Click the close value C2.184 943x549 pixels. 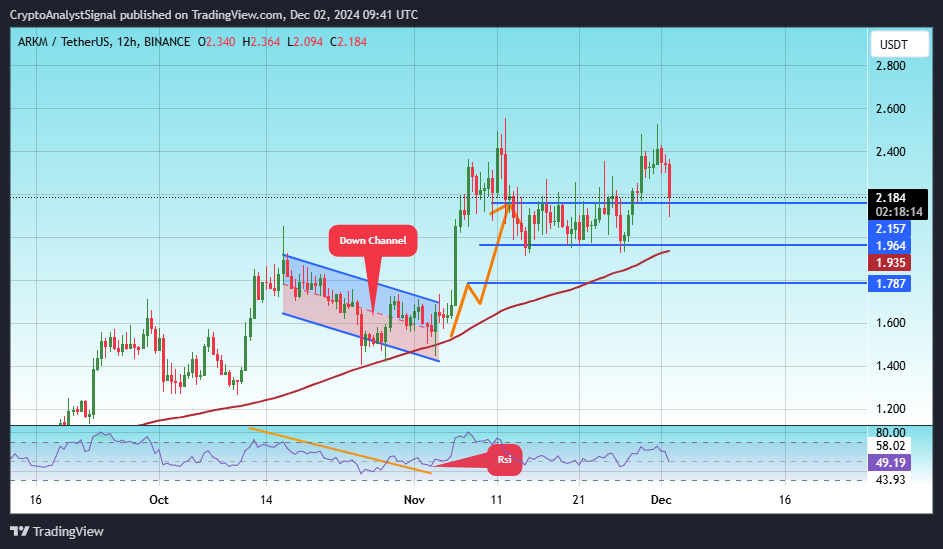pos(348,42)
